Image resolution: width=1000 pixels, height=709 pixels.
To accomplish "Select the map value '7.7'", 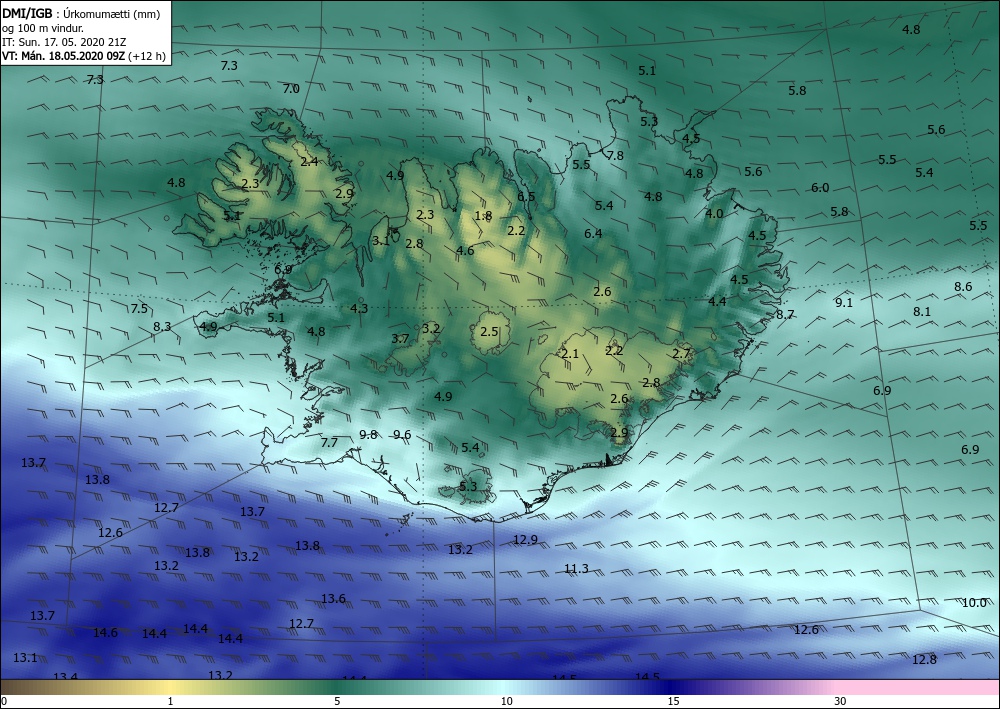I will 329,442.
